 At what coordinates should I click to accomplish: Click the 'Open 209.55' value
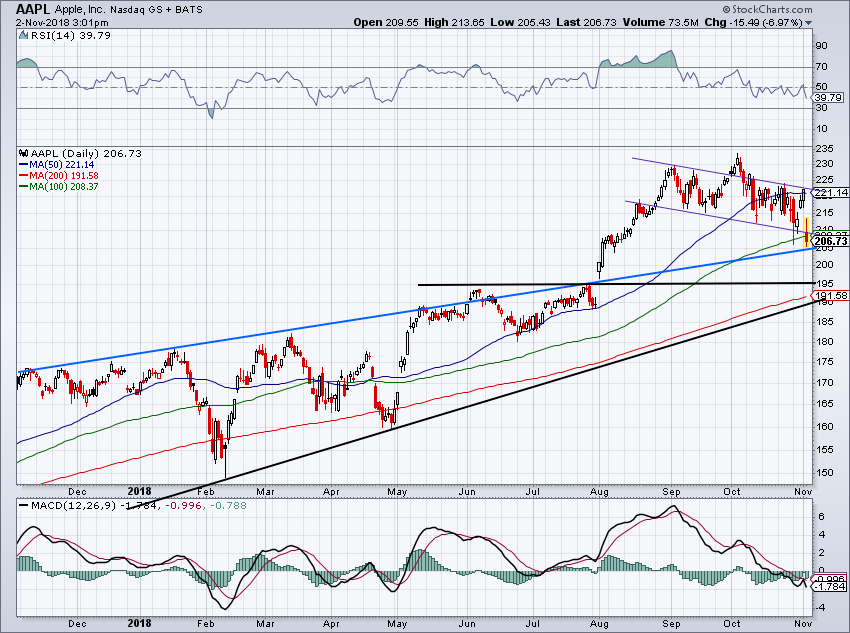[x=385, y=23]
